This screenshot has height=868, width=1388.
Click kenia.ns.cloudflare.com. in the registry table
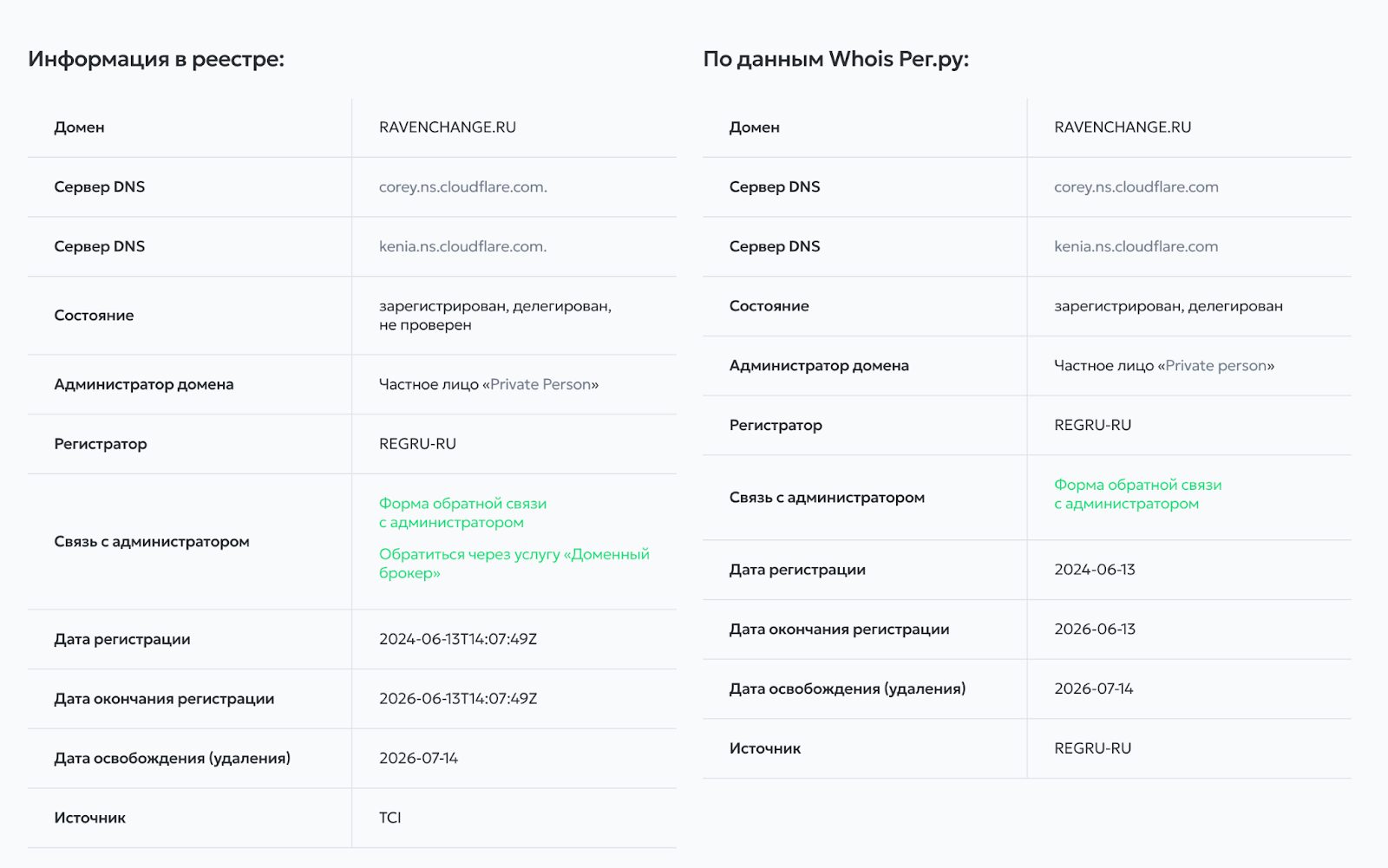(462, 247)
